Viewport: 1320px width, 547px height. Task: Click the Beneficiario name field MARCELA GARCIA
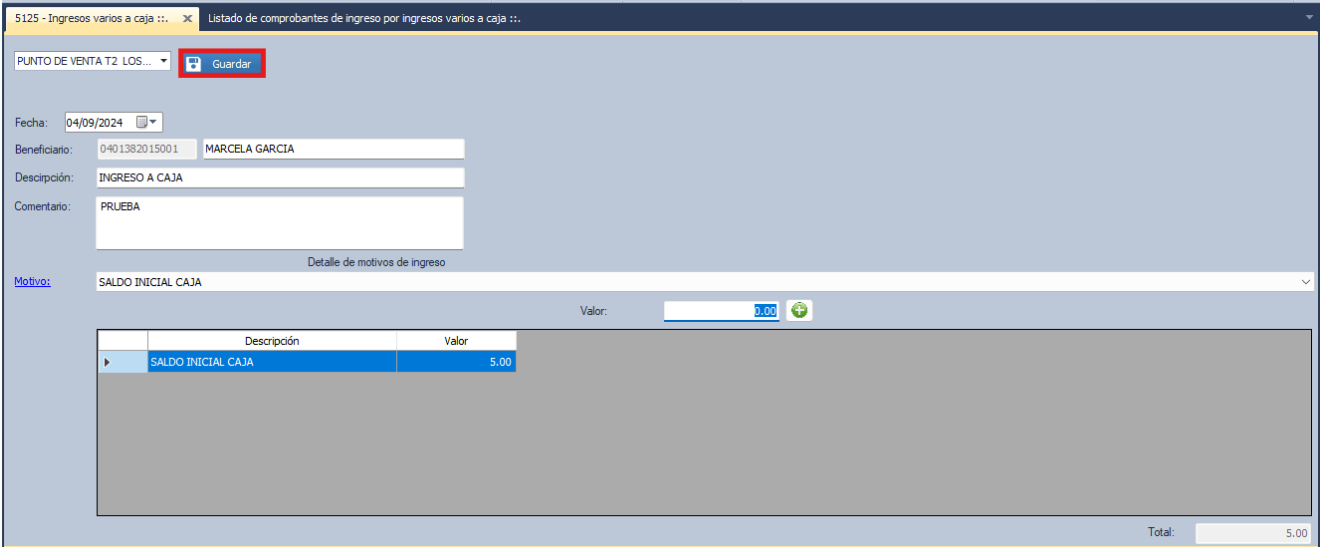coord(332,149)
